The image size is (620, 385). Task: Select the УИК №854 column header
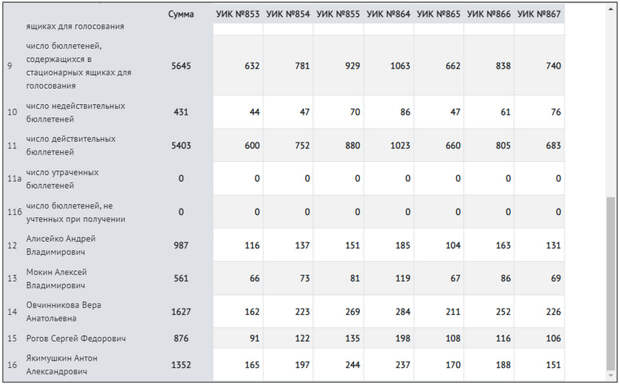288,14
